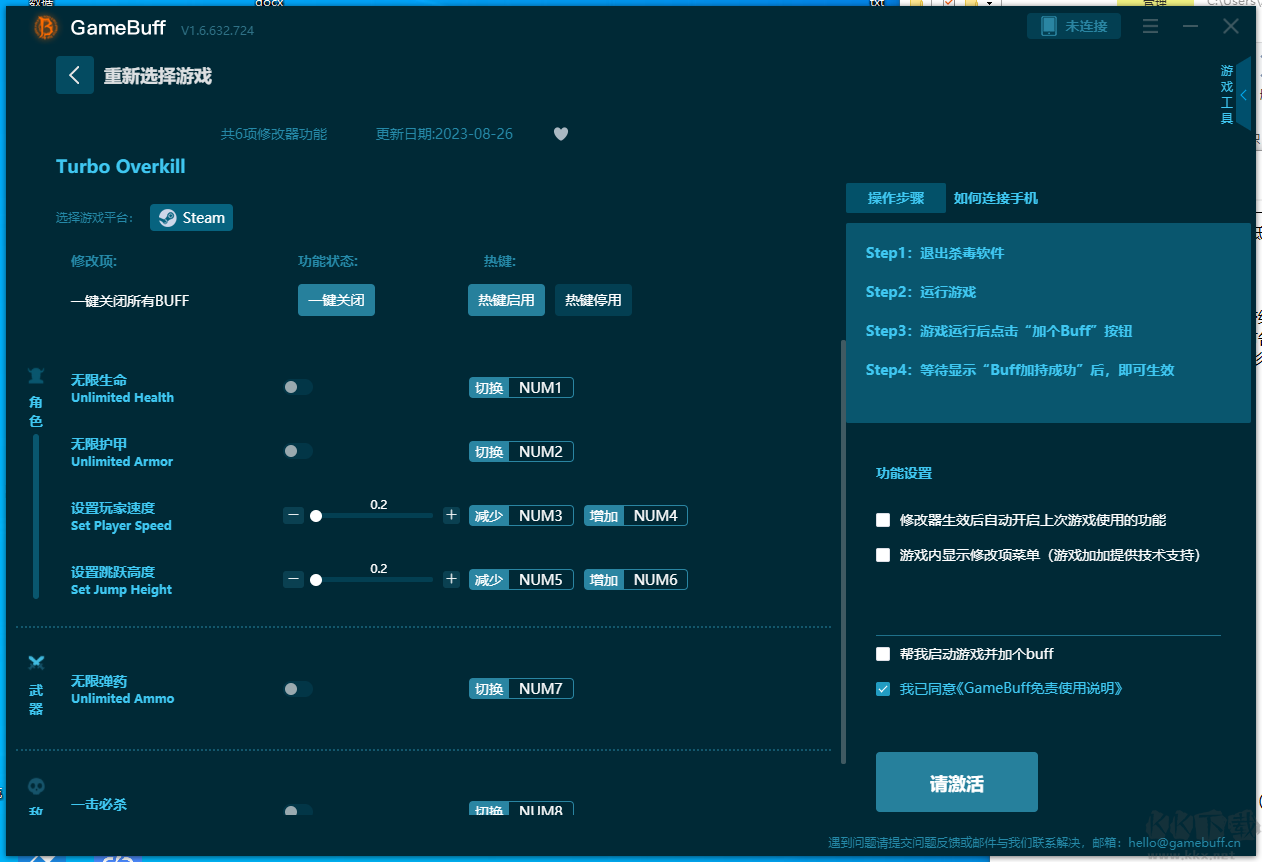The image size is (1262, 862).
Task: Go back using the arrow beside 重新选择游戏
Action: (75, 75)
